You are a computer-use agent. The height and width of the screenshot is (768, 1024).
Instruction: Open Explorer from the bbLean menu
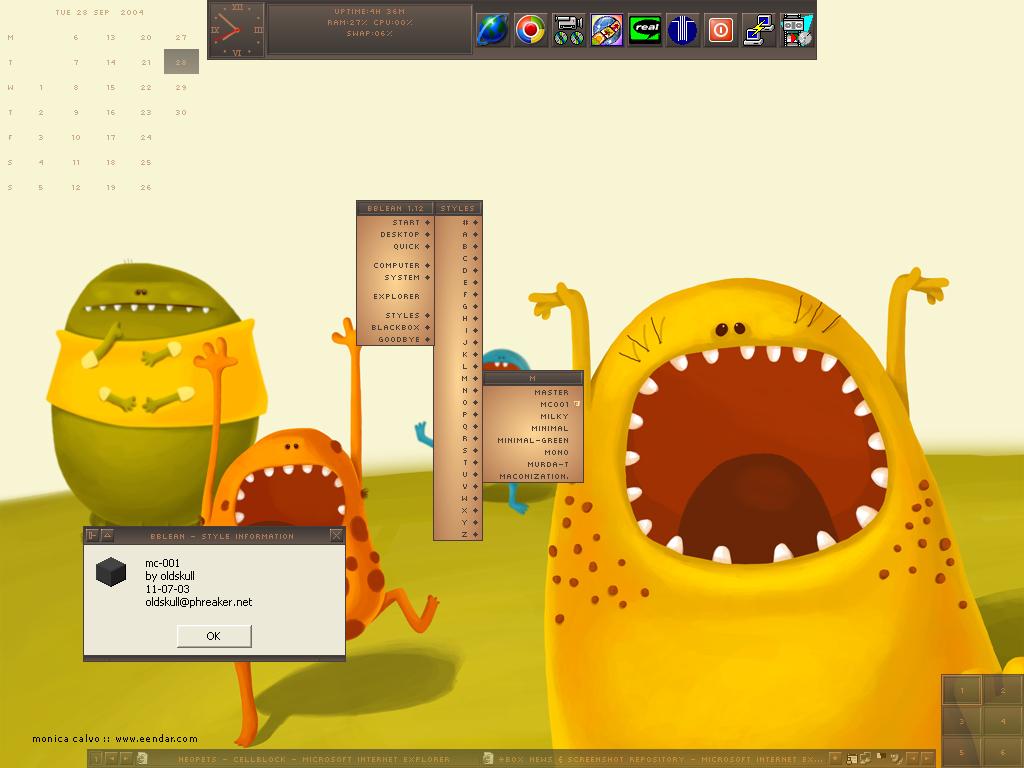pyautogui.click(x=395, y=296)
